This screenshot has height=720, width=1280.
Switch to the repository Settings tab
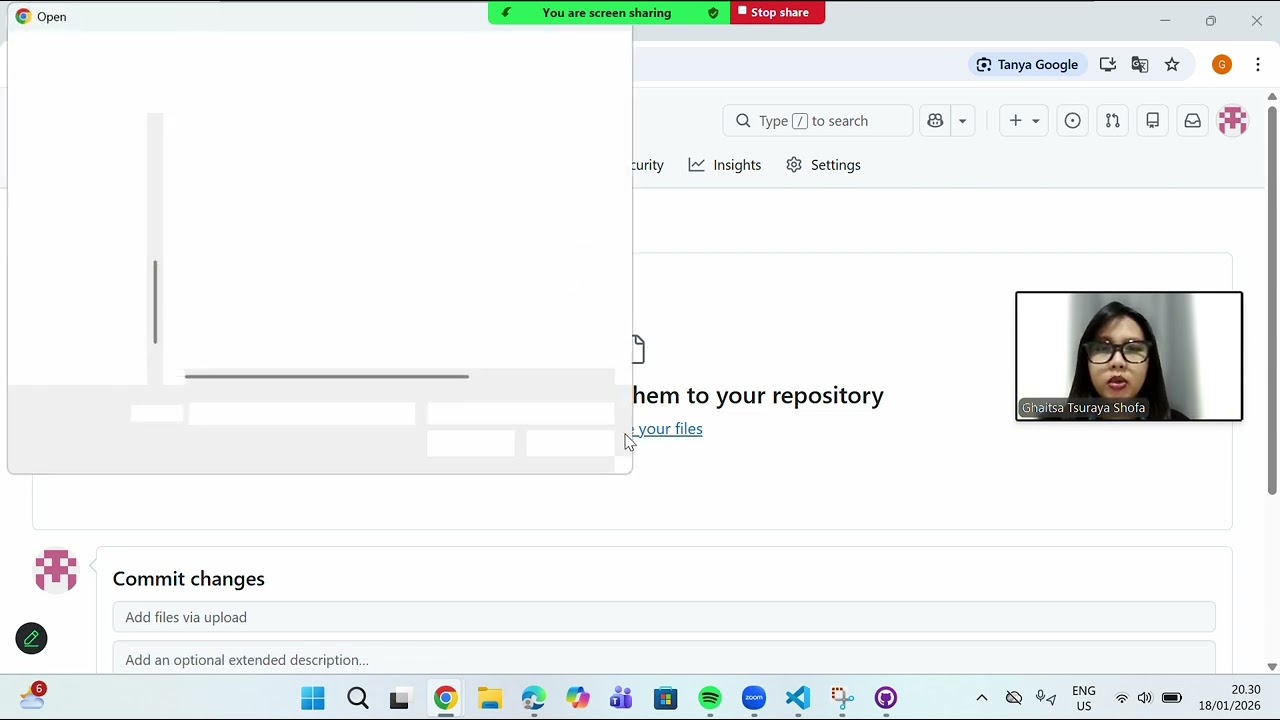click(823, 165)
